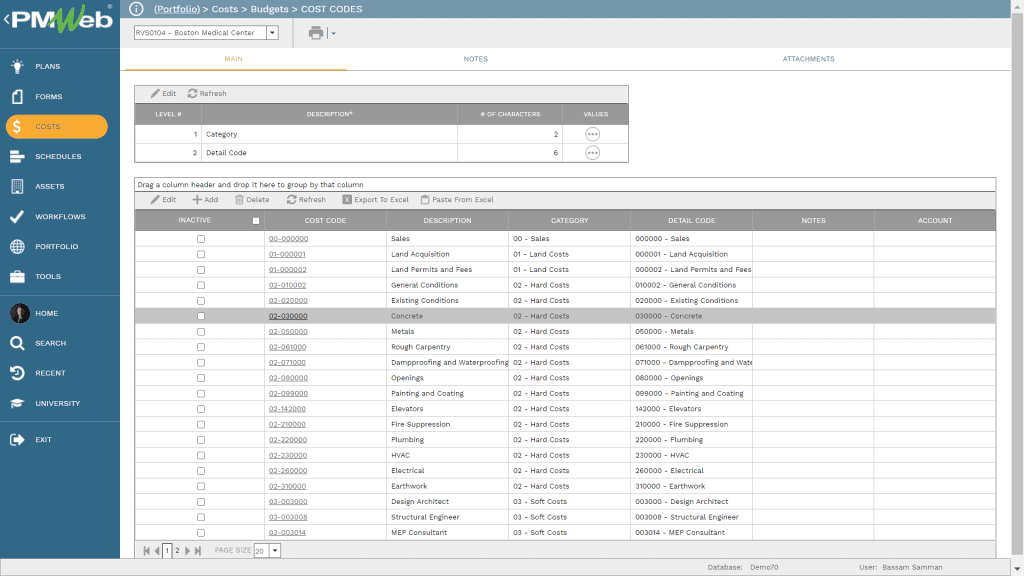Check Inactive box for Concrete row
Screen dimensions: 1024x576
coord(200,316)
